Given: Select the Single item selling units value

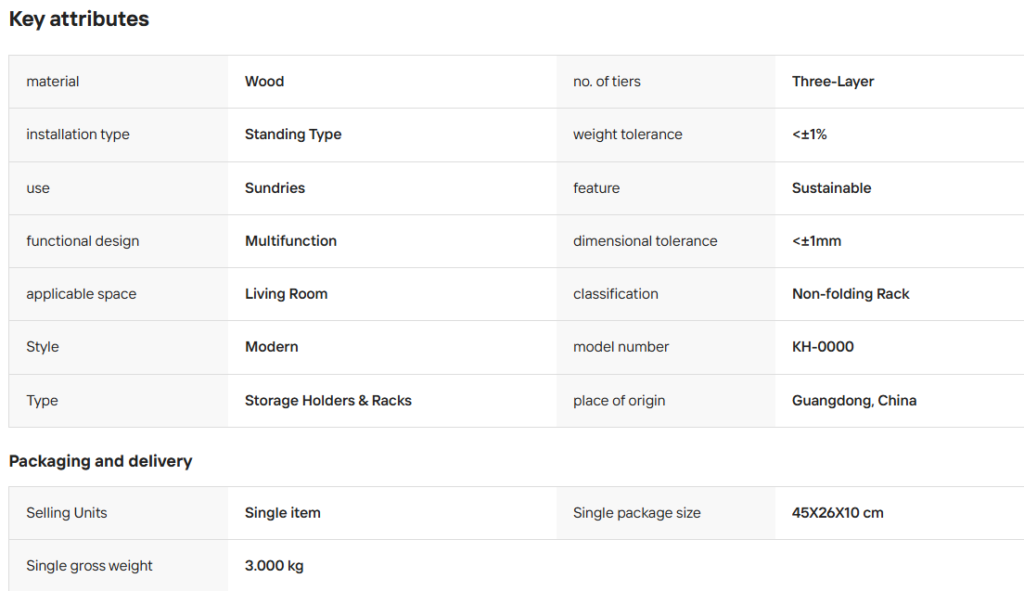Looking at the screenshot, I should click(x=283, y=513).
